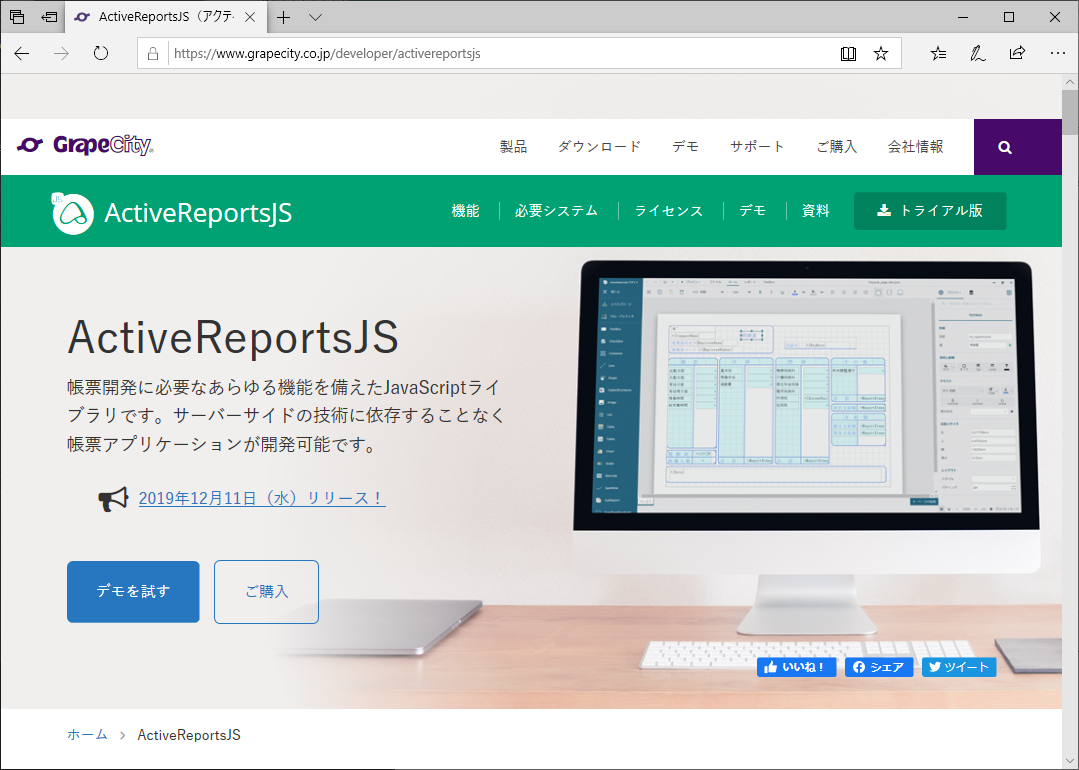Select the ActiveReportsJS browser tab
1079x770 pixels.
pyautogui.click(x=165, y=17)
